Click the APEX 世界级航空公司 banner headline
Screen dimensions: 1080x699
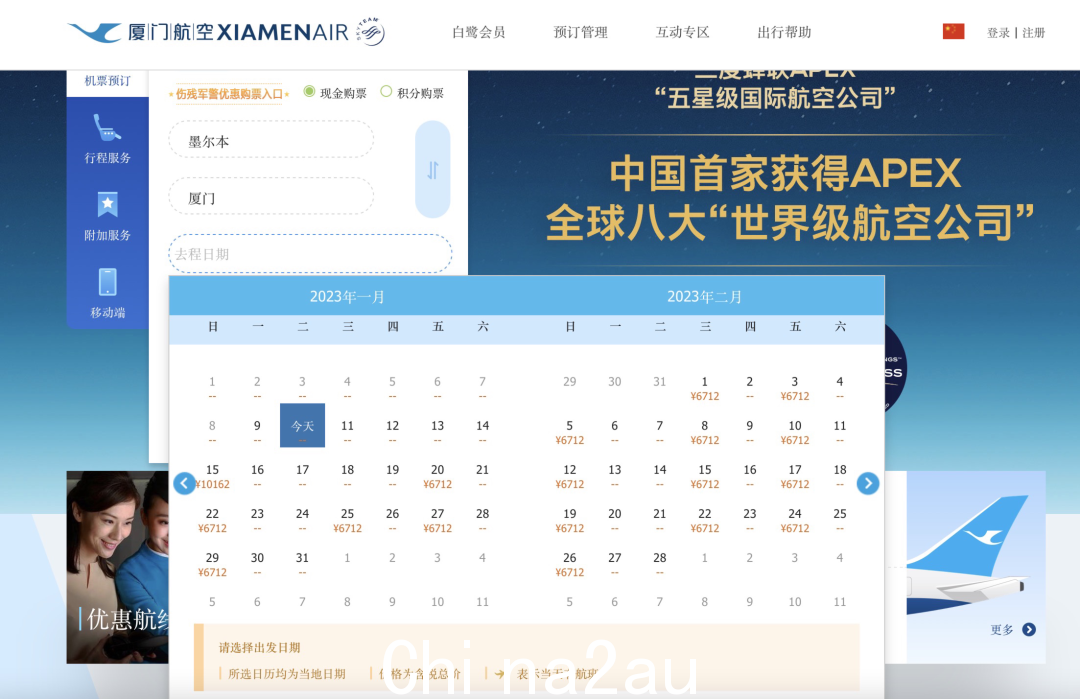point(789,198)
